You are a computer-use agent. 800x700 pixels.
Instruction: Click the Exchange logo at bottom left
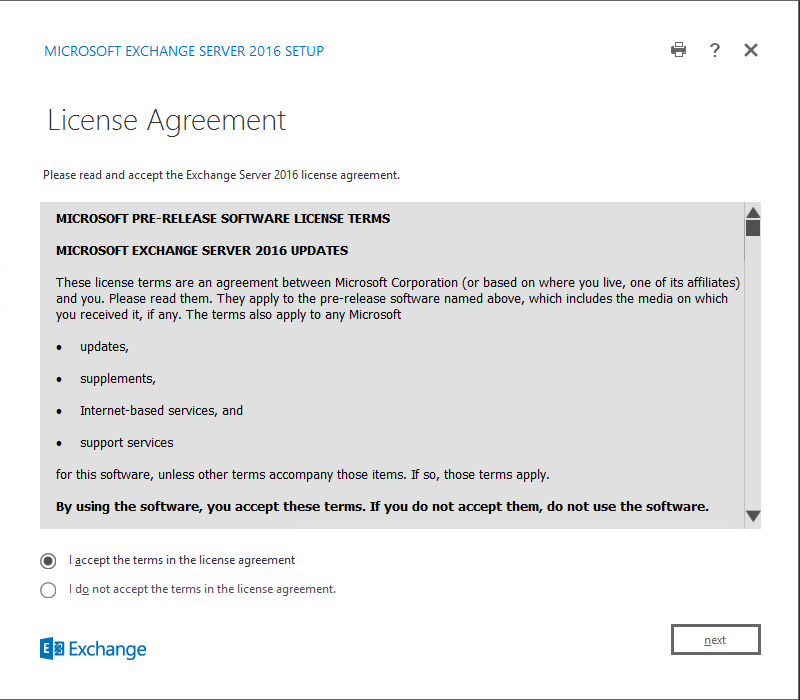click(x=93, y=648)
